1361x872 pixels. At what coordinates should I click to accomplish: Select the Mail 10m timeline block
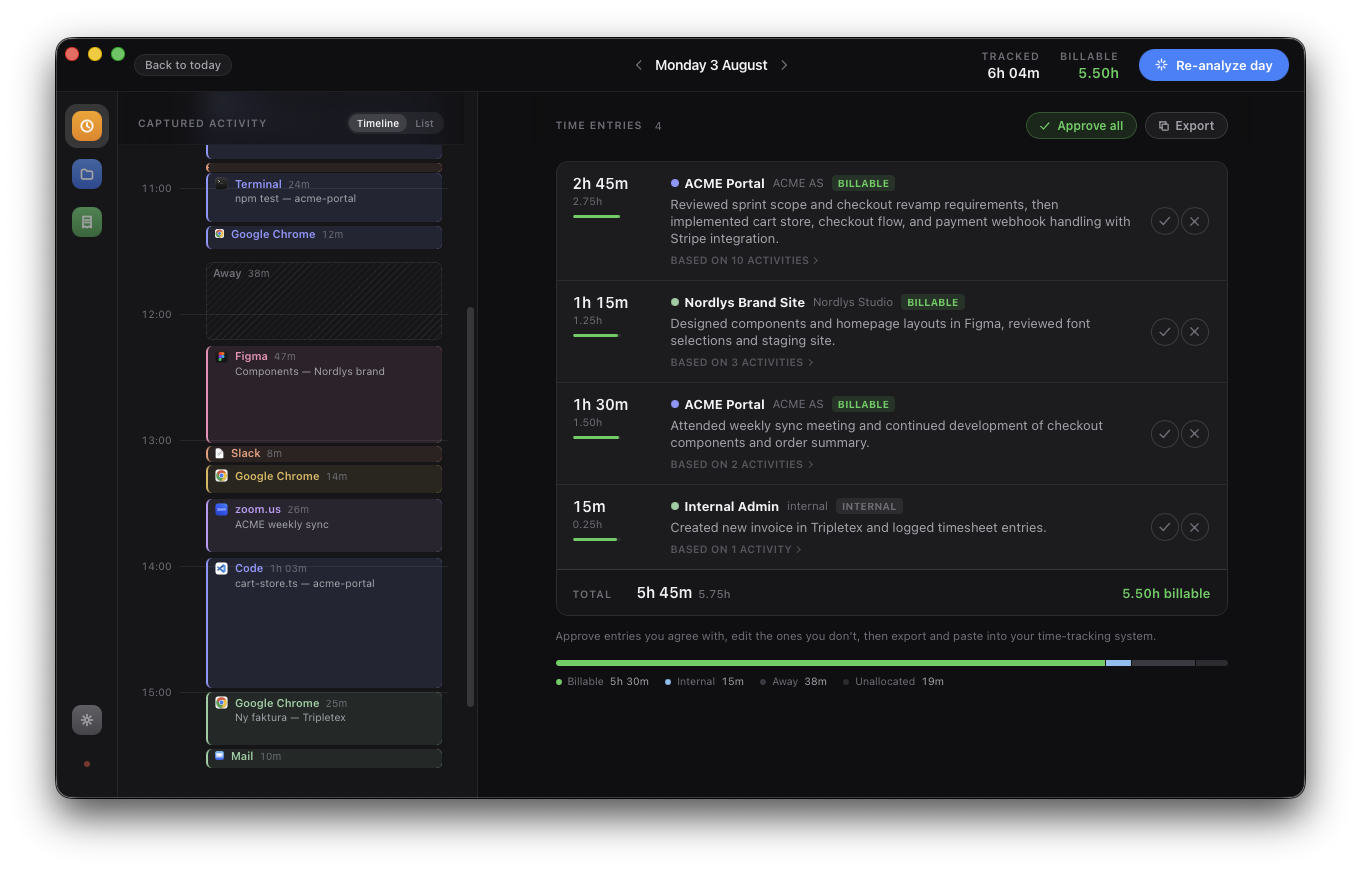324,758
